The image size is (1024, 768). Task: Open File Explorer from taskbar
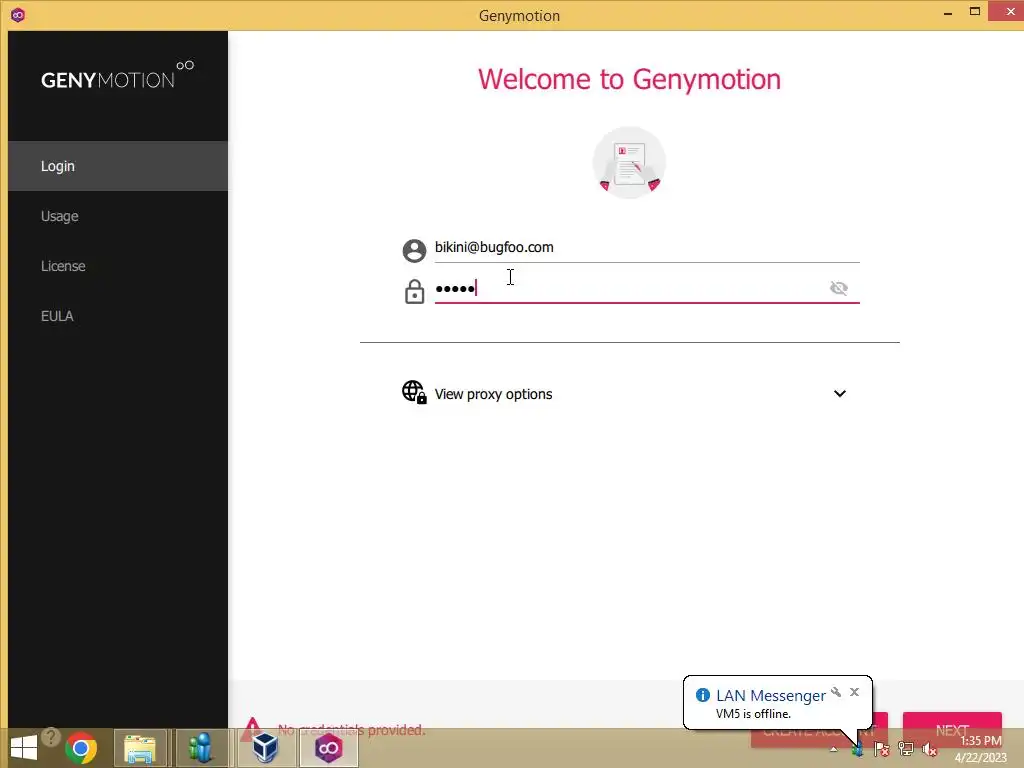pos(140,748)
